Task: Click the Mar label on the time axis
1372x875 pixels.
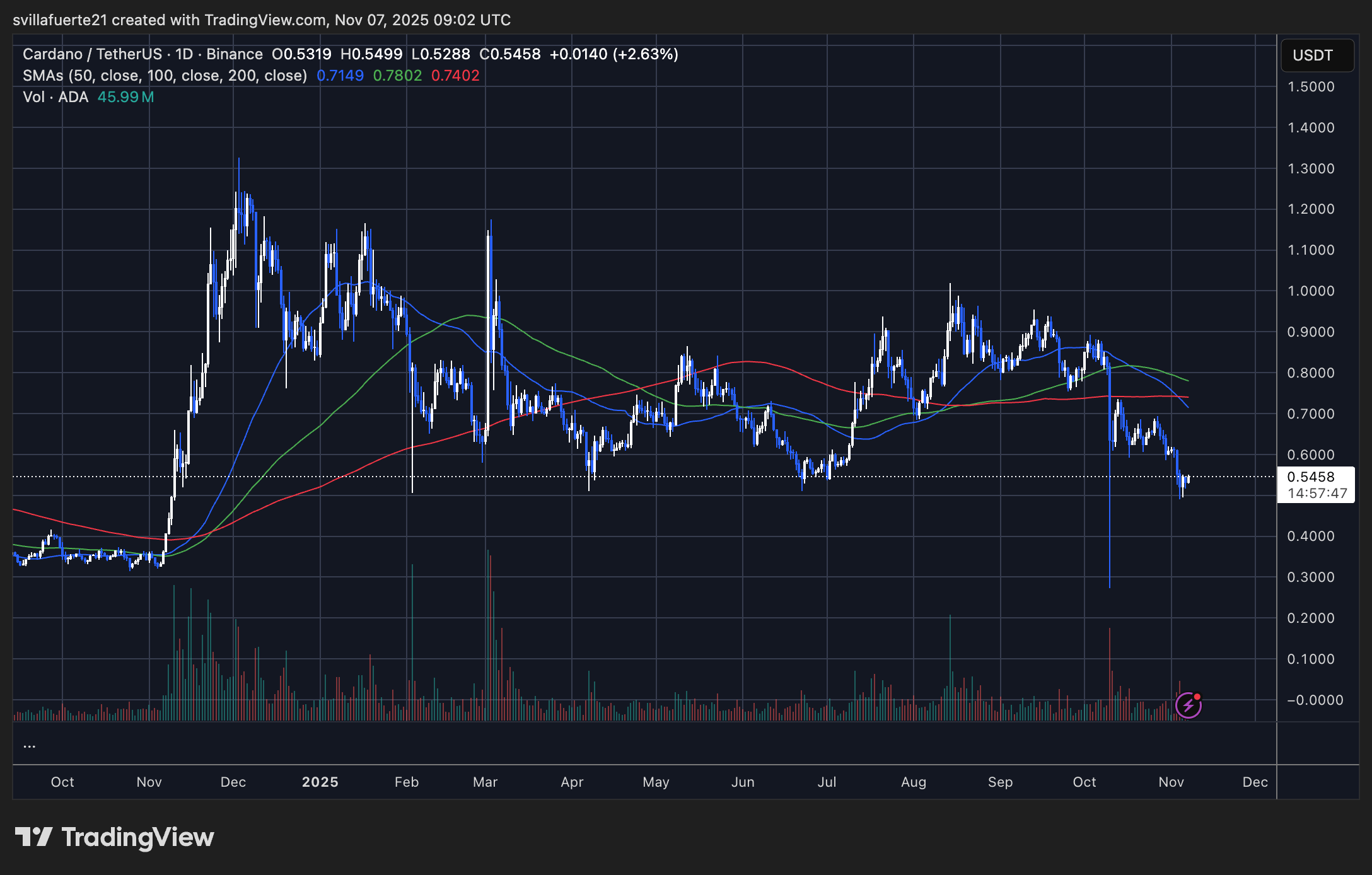Action: click(x=485, y=782)
